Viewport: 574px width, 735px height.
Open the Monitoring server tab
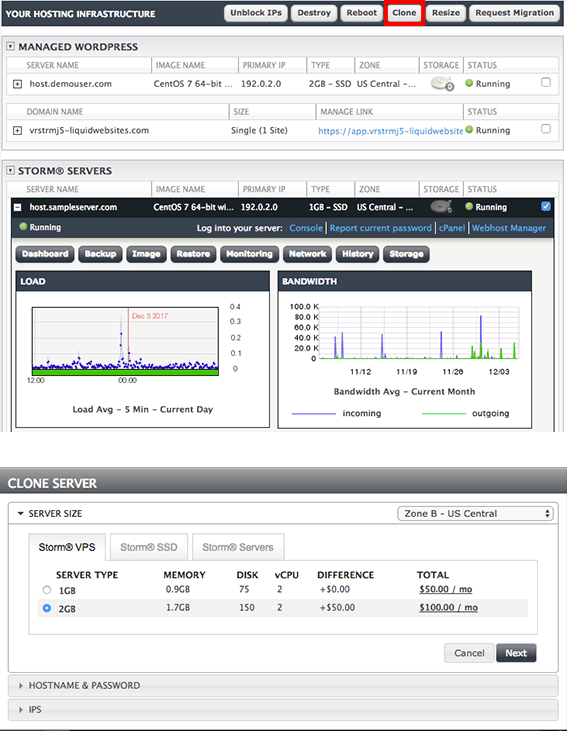(249, 254)
